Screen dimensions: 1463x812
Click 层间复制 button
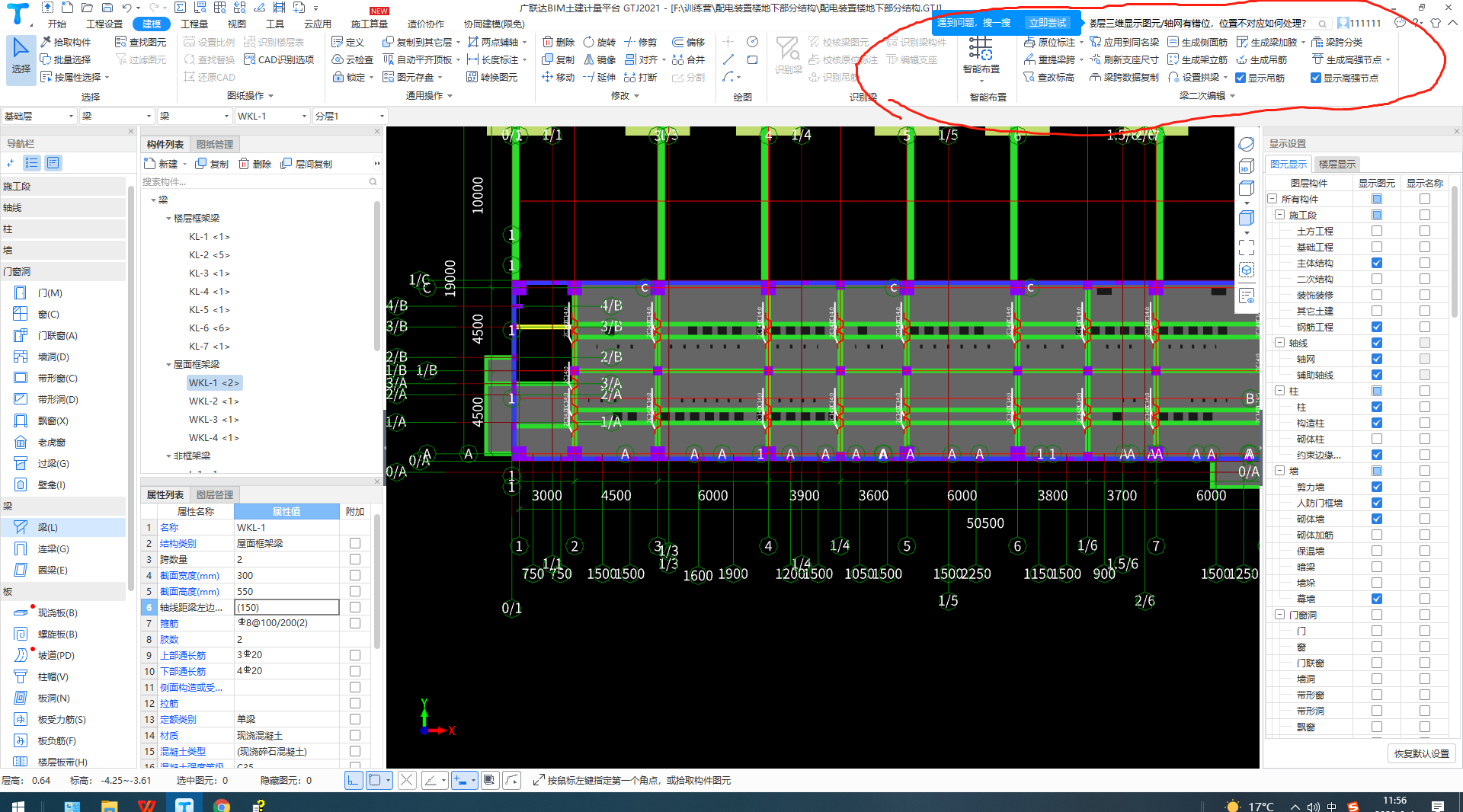click(306, 164)
